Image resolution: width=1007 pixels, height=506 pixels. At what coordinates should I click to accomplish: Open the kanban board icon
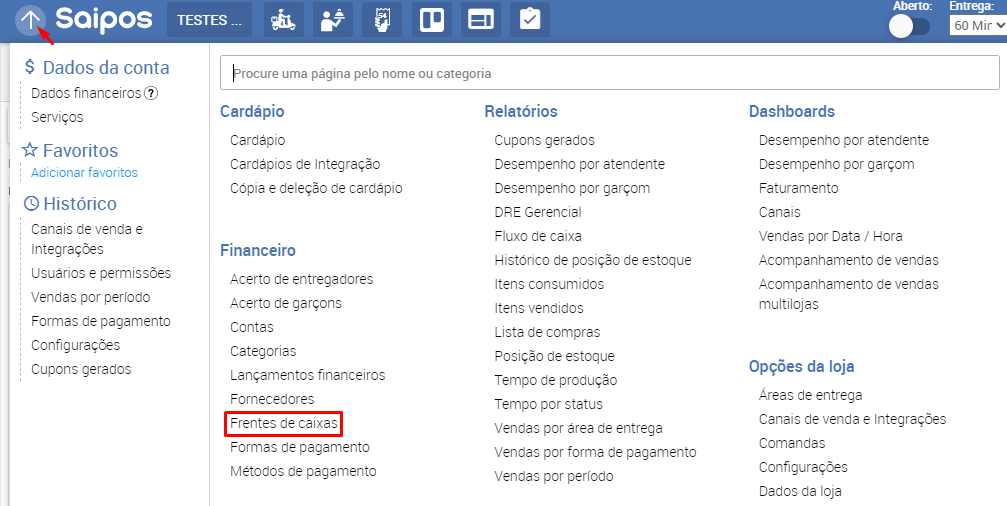point(431,20)
